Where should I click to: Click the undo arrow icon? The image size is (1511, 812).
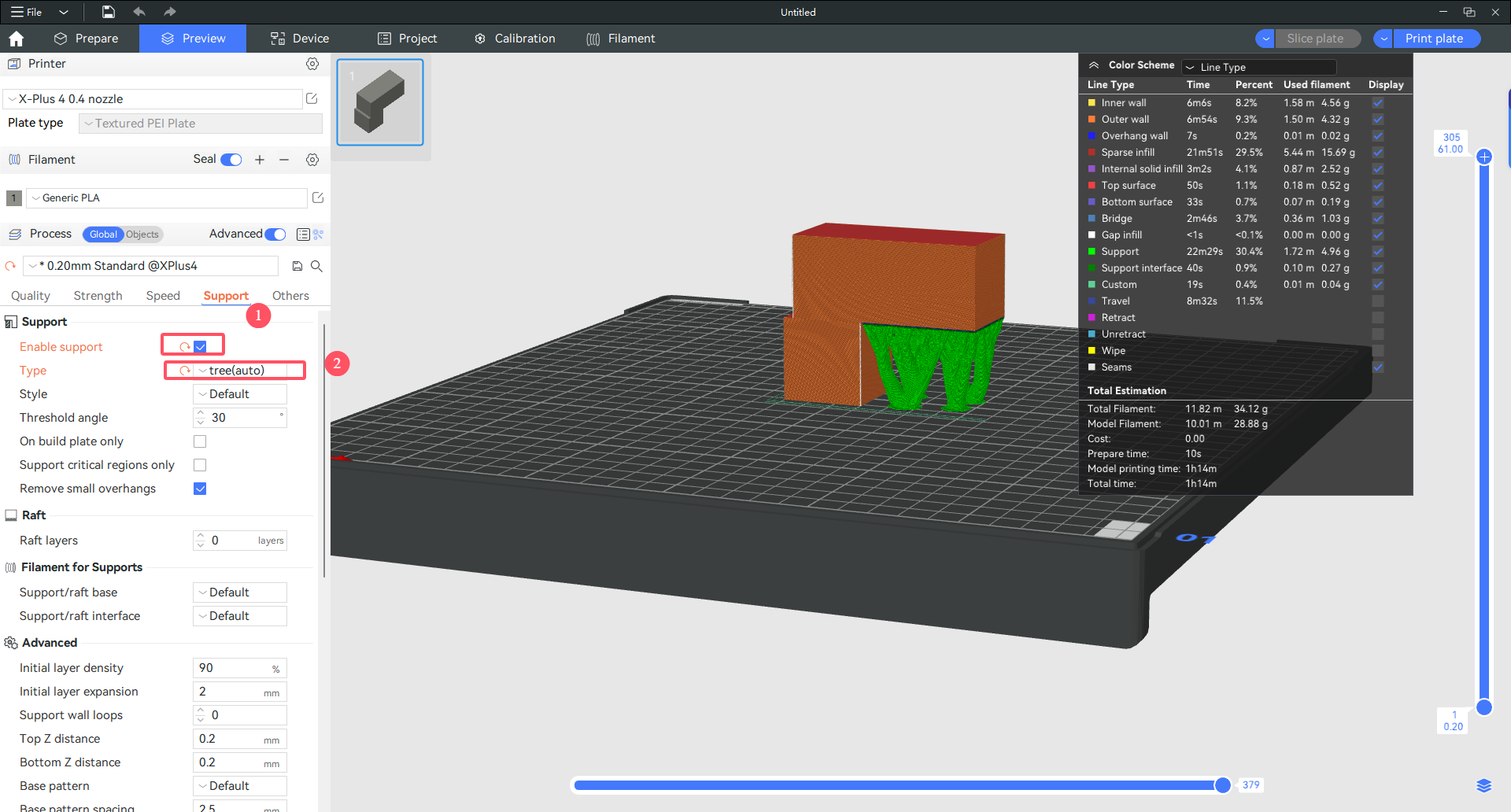(139, 12)
